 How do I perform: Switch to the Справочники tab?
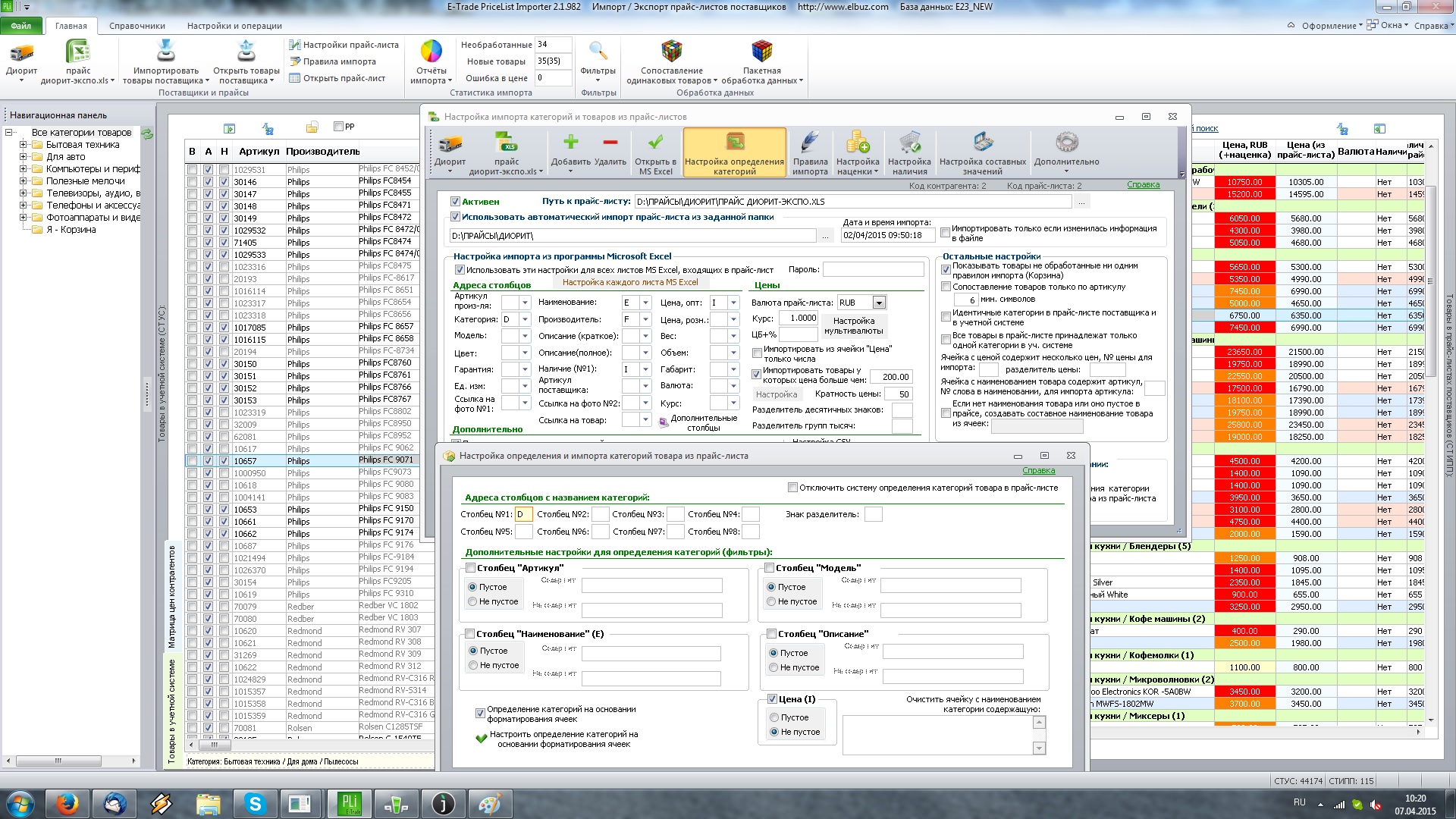[137, 26]
